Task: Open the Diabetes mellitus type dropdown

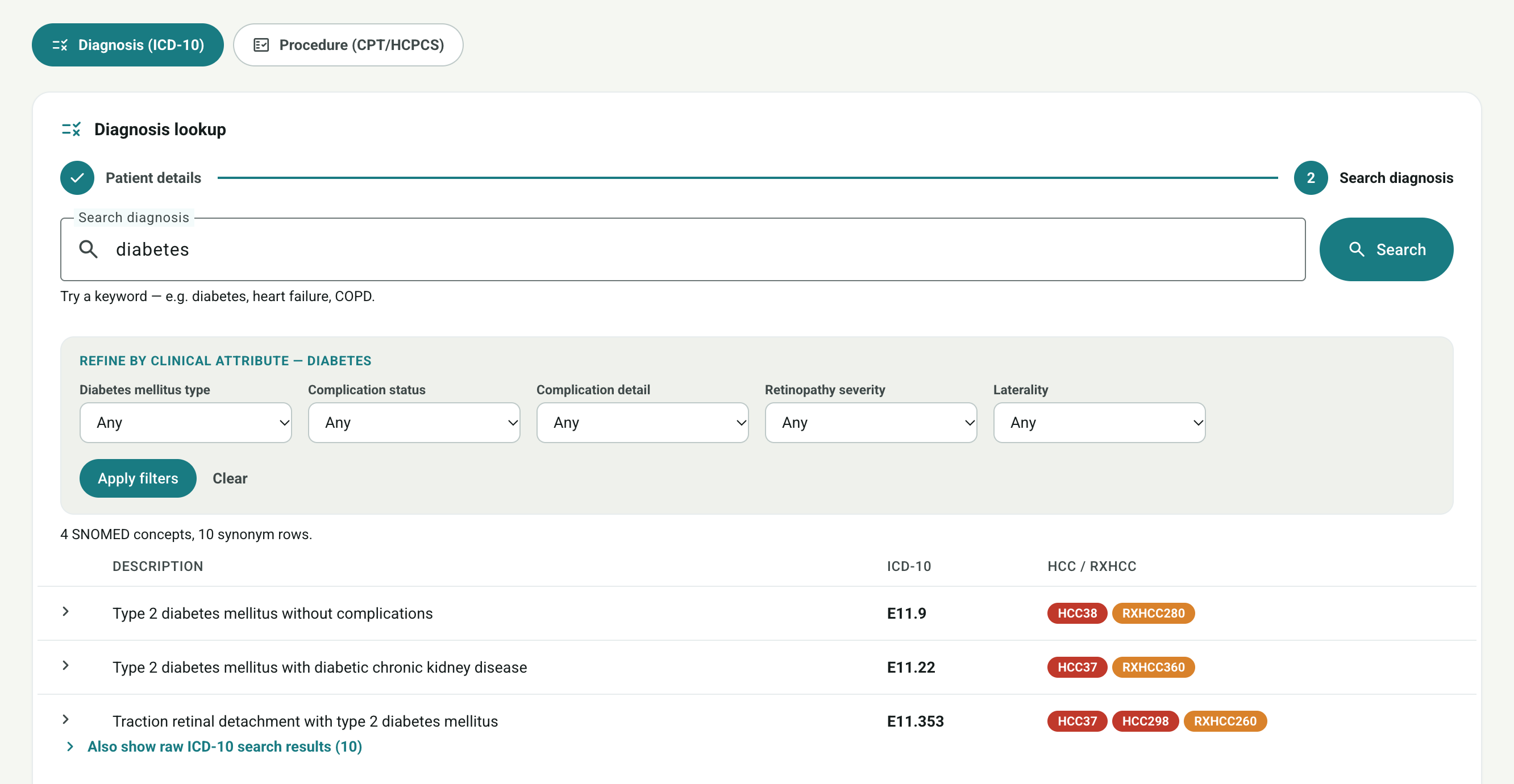Action: (186, 423)
